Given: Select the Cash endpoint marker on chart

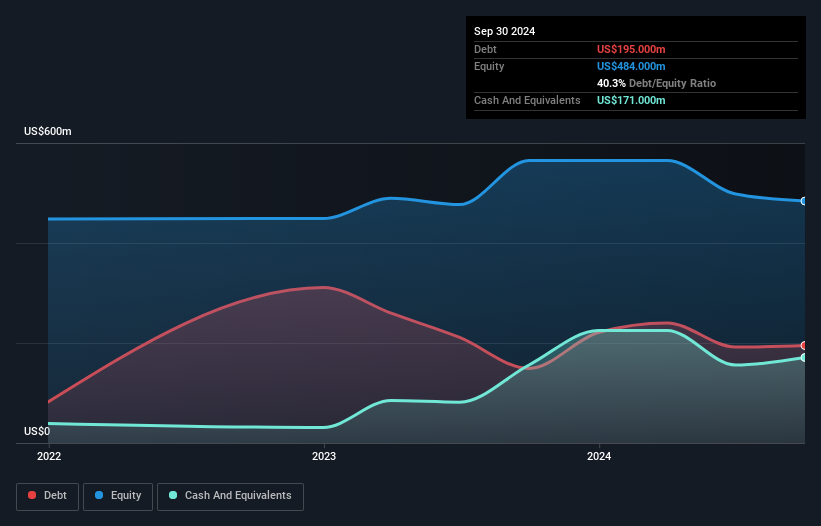Looking at the screenshot, I should coord(804,357).
